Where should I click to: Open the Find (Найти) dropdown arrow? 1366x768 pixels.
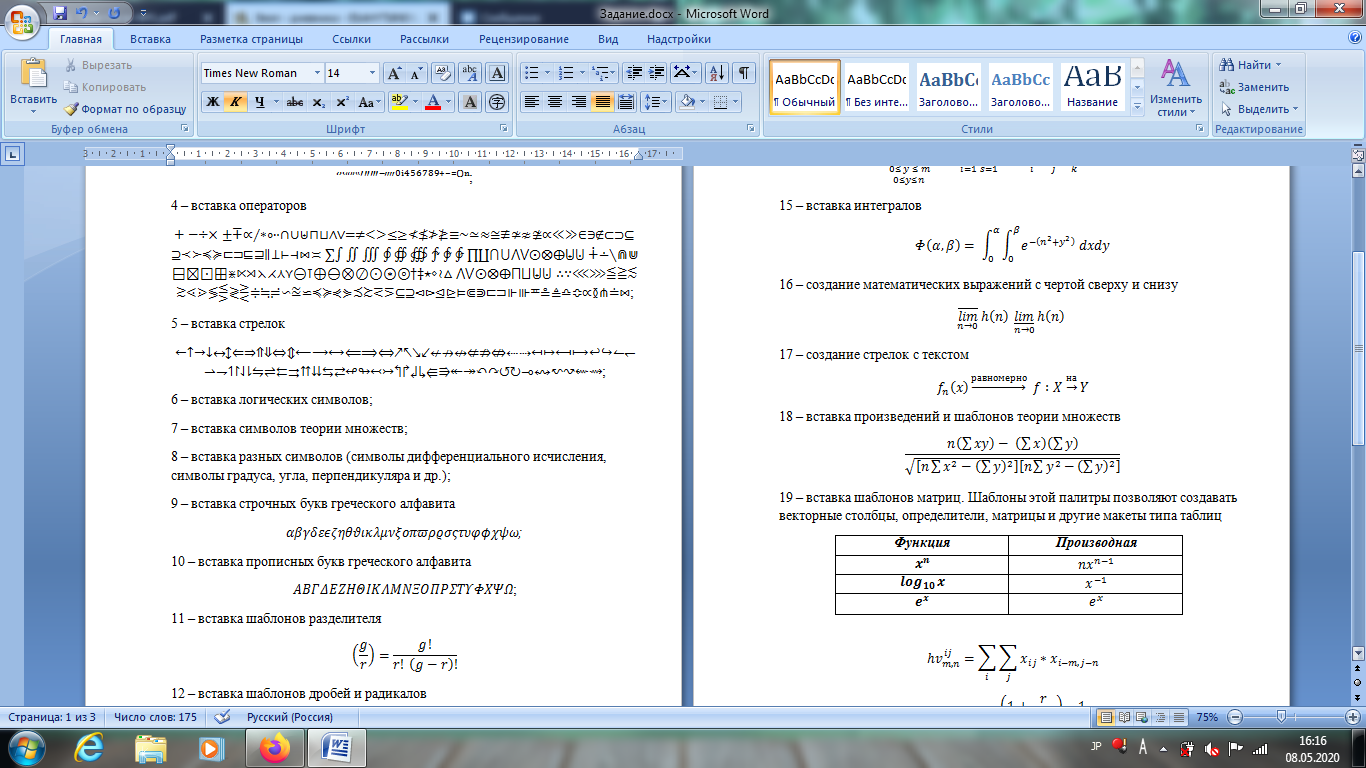(1278, 65)
